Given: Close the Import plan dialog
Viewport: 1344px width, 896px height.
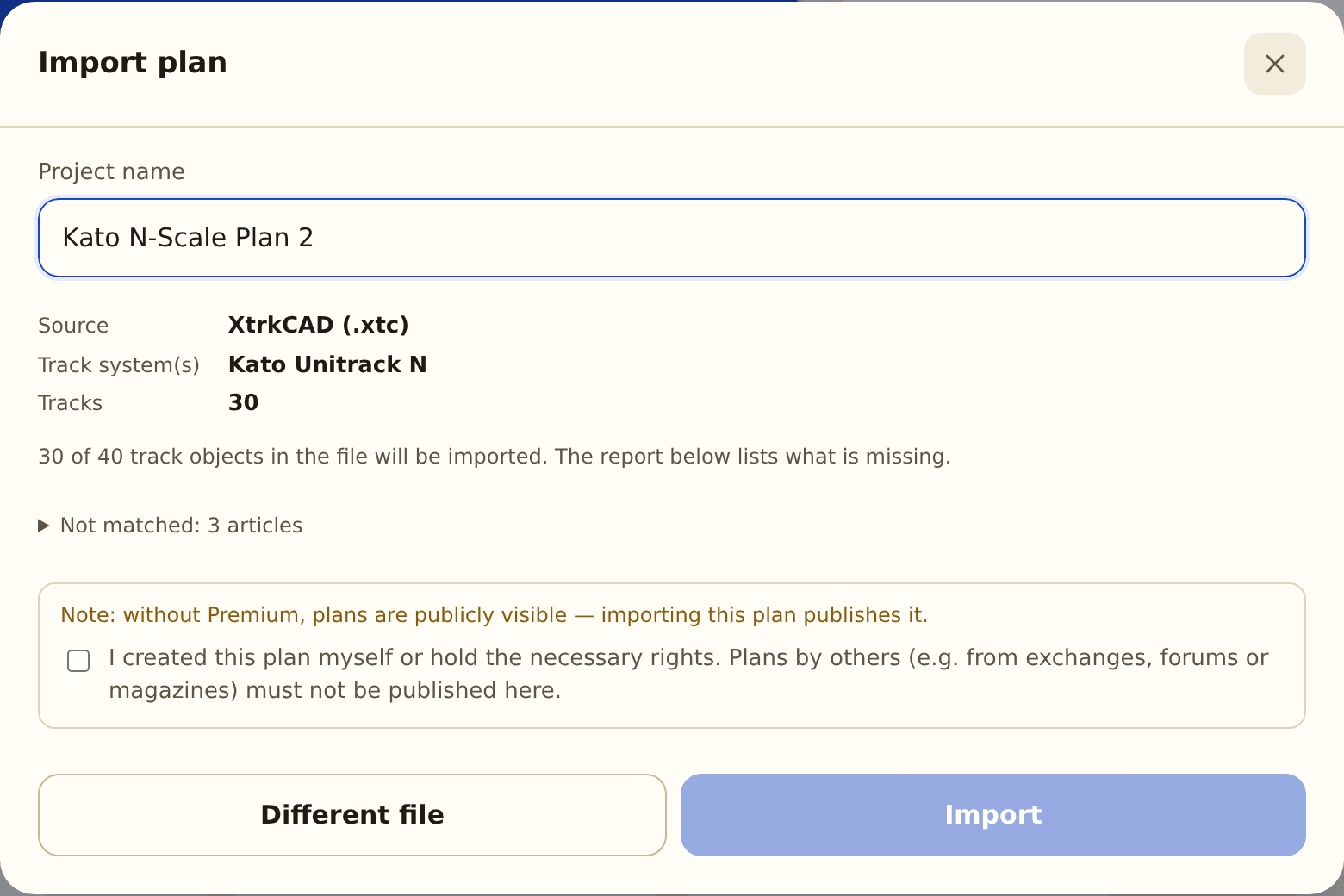Looking at the screenshot, I should pos(1274,64).
